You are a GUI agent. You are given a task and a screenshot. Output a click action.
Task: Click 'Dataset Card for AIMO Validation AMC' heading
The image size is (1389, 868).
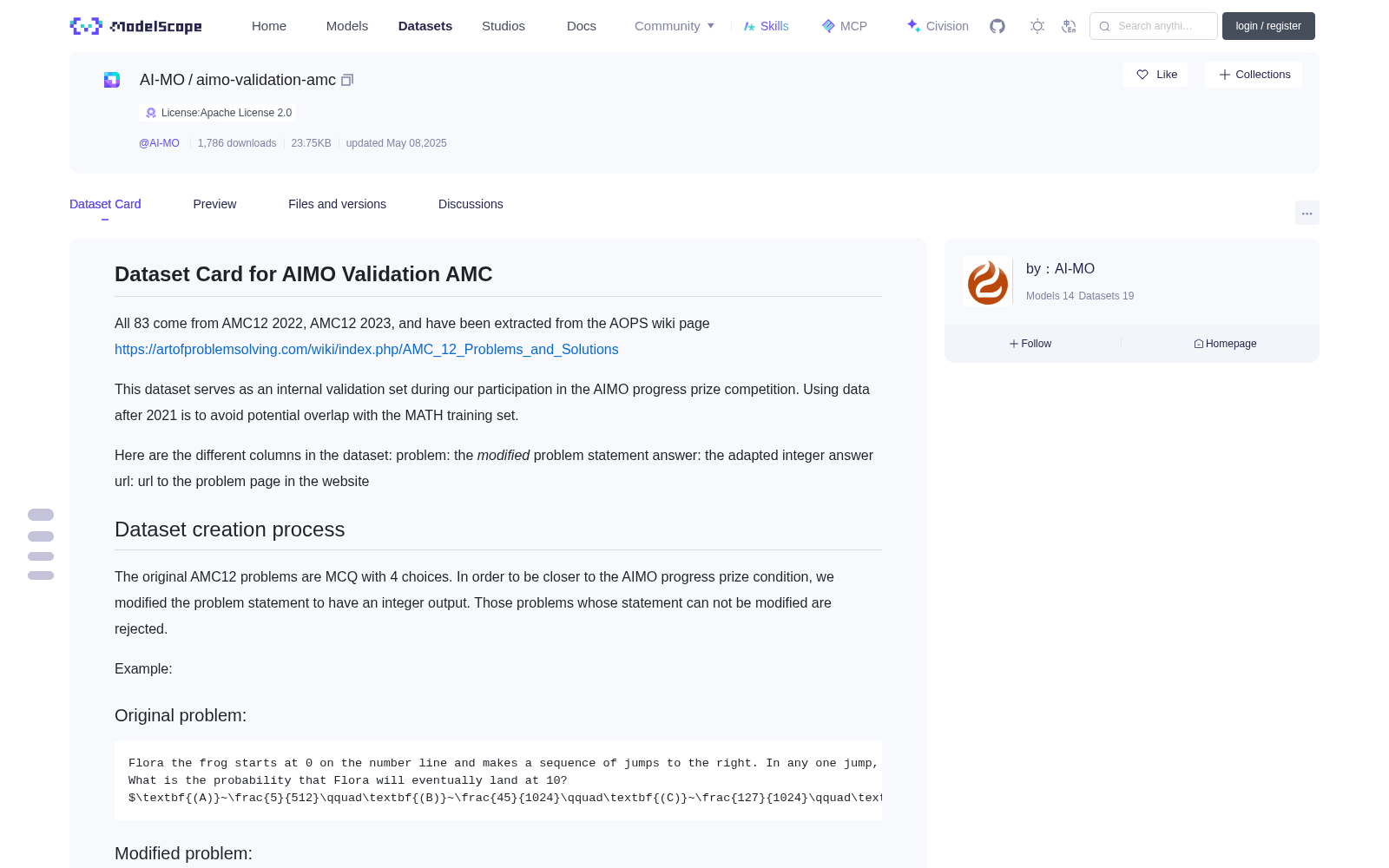[303, 274]
